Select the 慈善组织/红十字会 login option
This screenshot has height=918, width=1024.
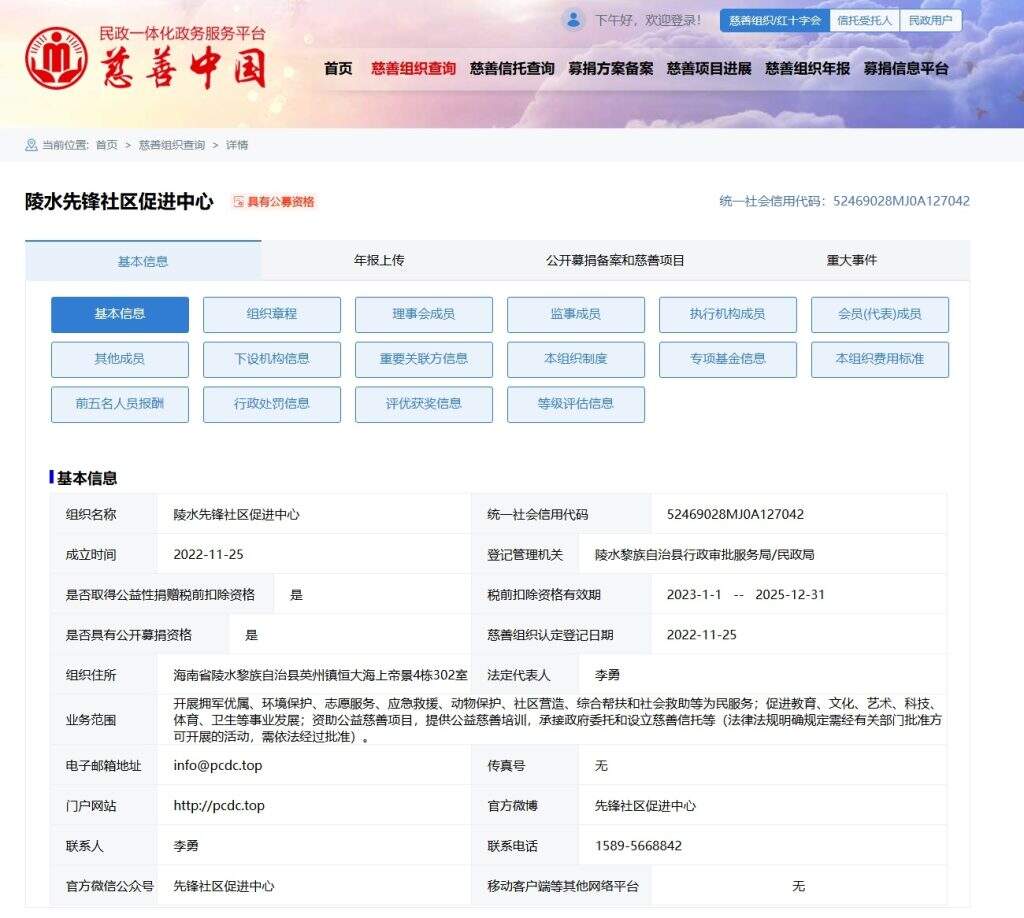(x=775, y=20)
